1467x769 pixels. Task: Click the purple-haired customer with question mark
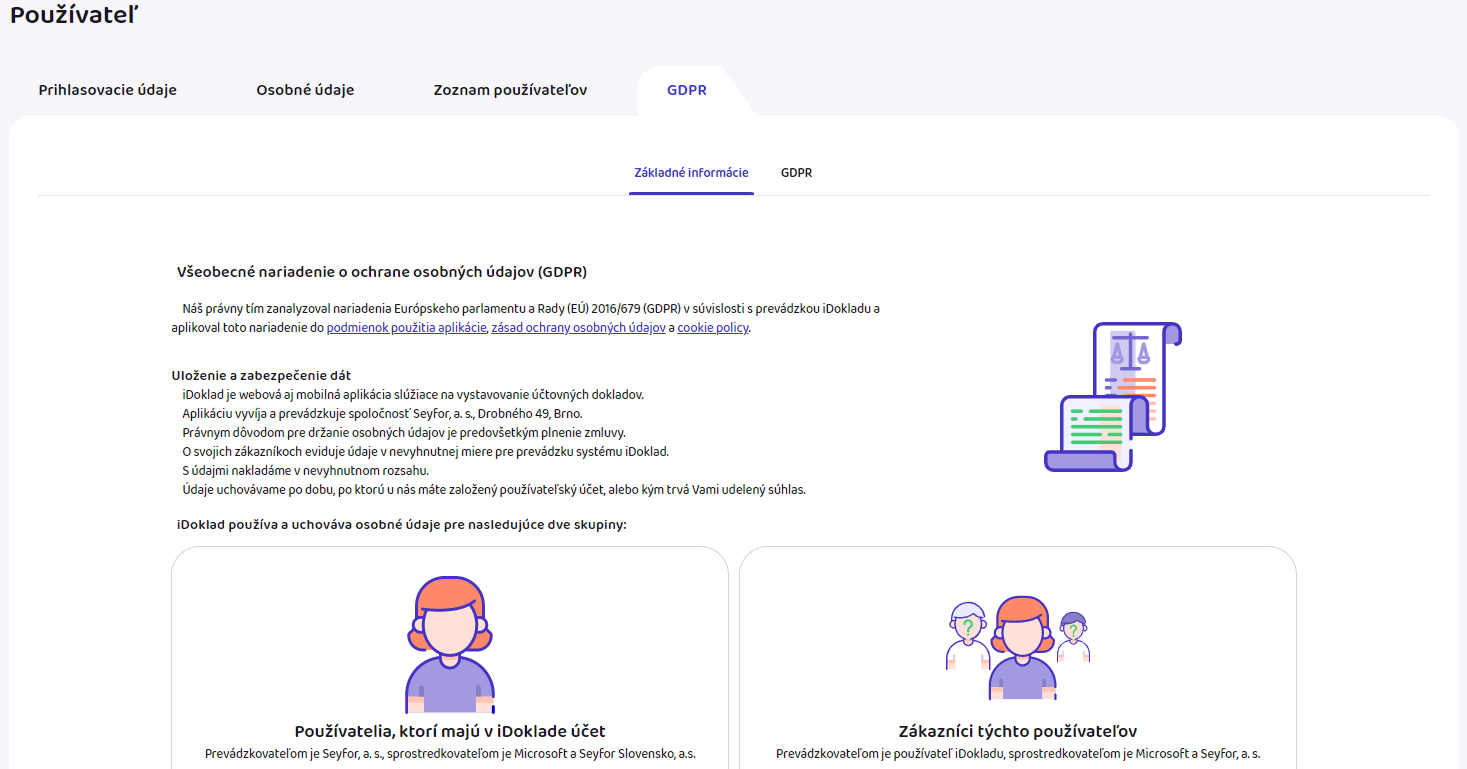coord(1073,636)
